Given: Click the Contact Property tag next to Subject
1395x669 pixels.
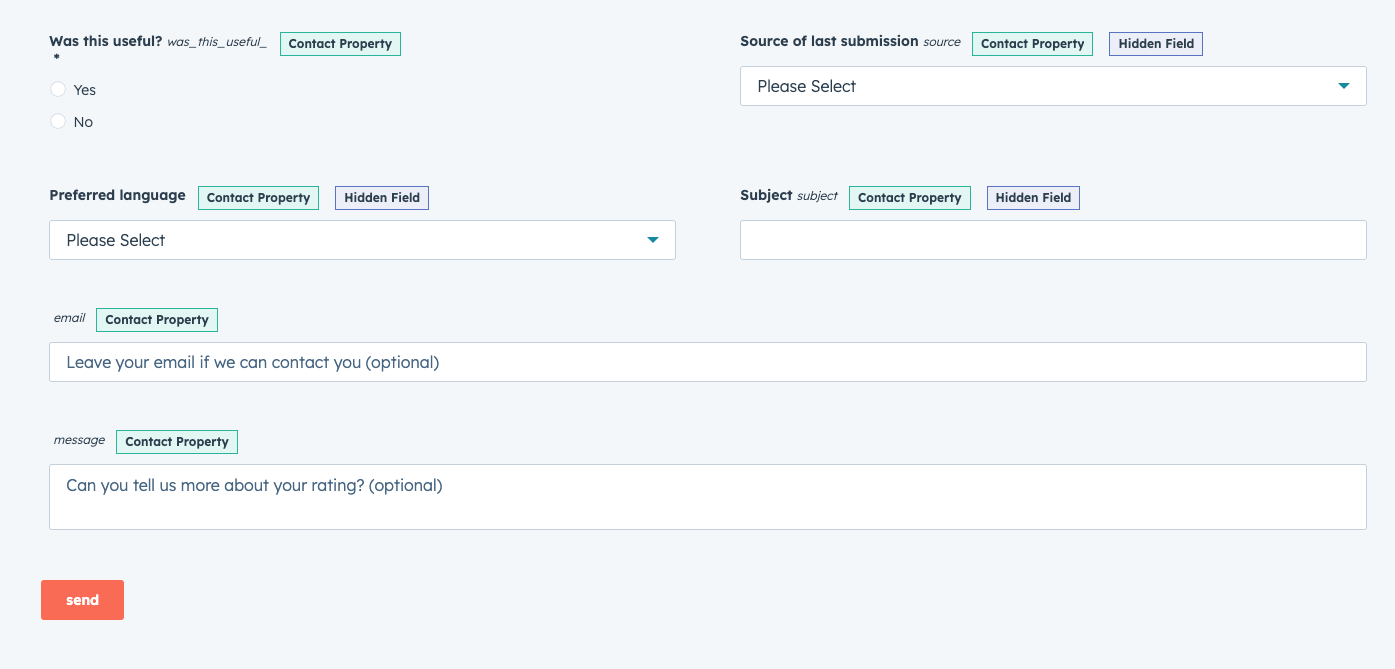Looking at the screenshot, I should (x=910, y=197).
